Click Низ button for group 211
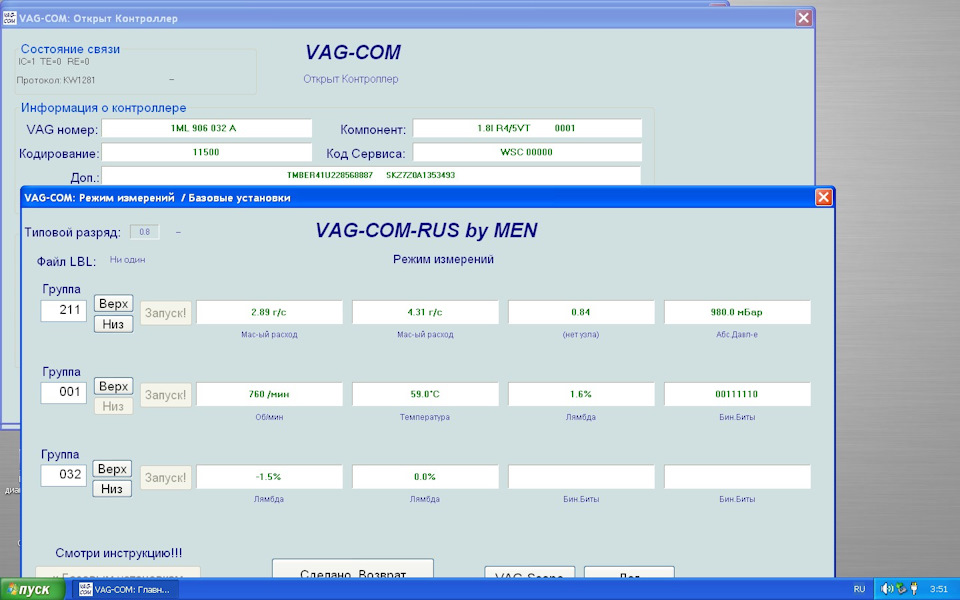Image resolution: width=960 pixels, height=600 pixels. [113, 324]
